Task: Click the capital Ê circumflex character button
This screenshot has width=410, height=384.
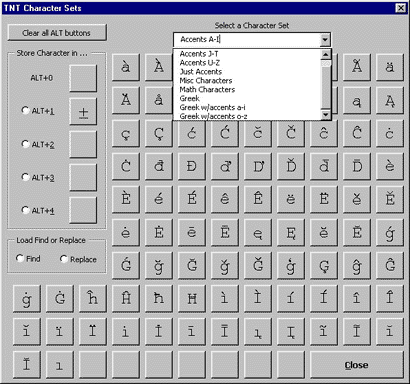Action: 258,199
